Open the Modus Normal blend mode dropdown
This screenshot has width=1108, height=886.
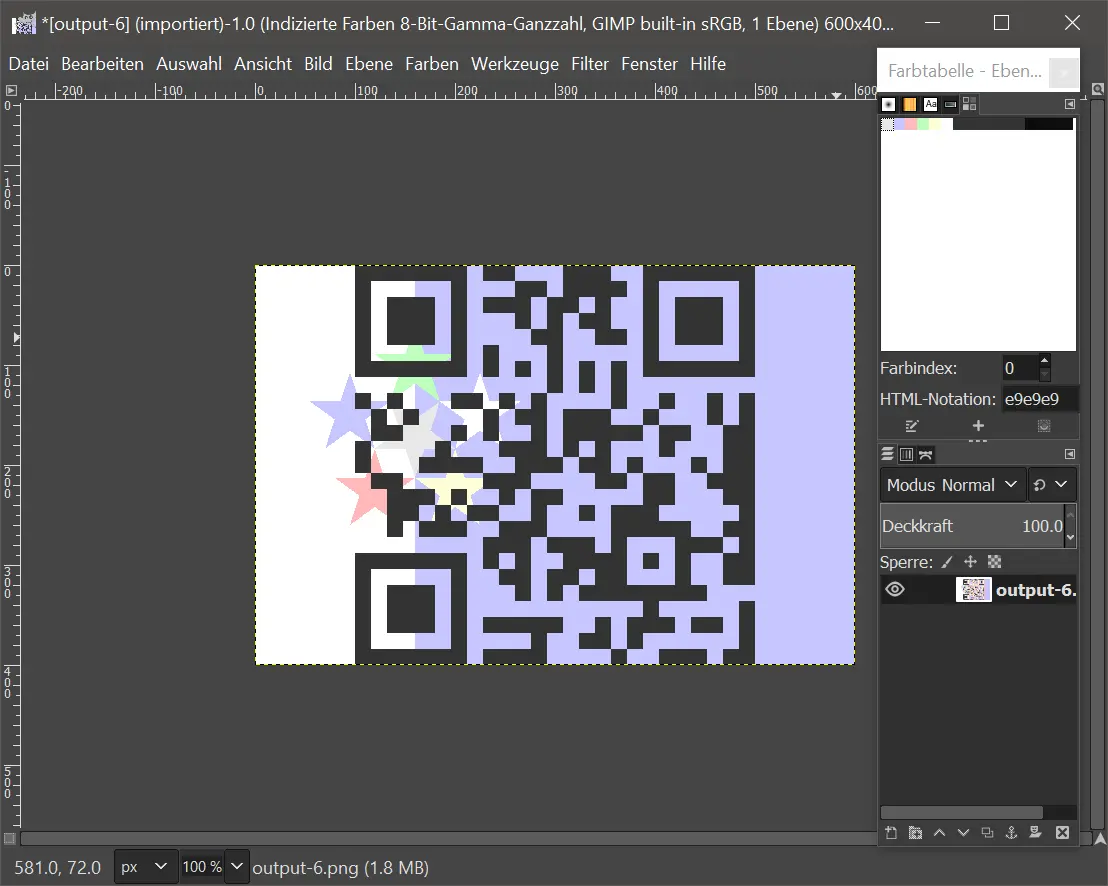click(x=953, y=485)
